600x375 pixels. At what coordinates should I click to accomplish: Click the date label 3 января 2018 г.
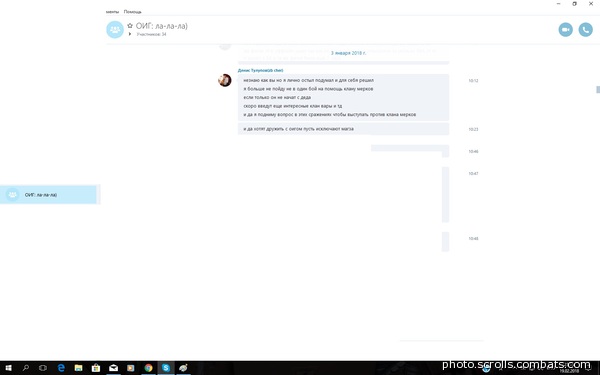(348, 53)
